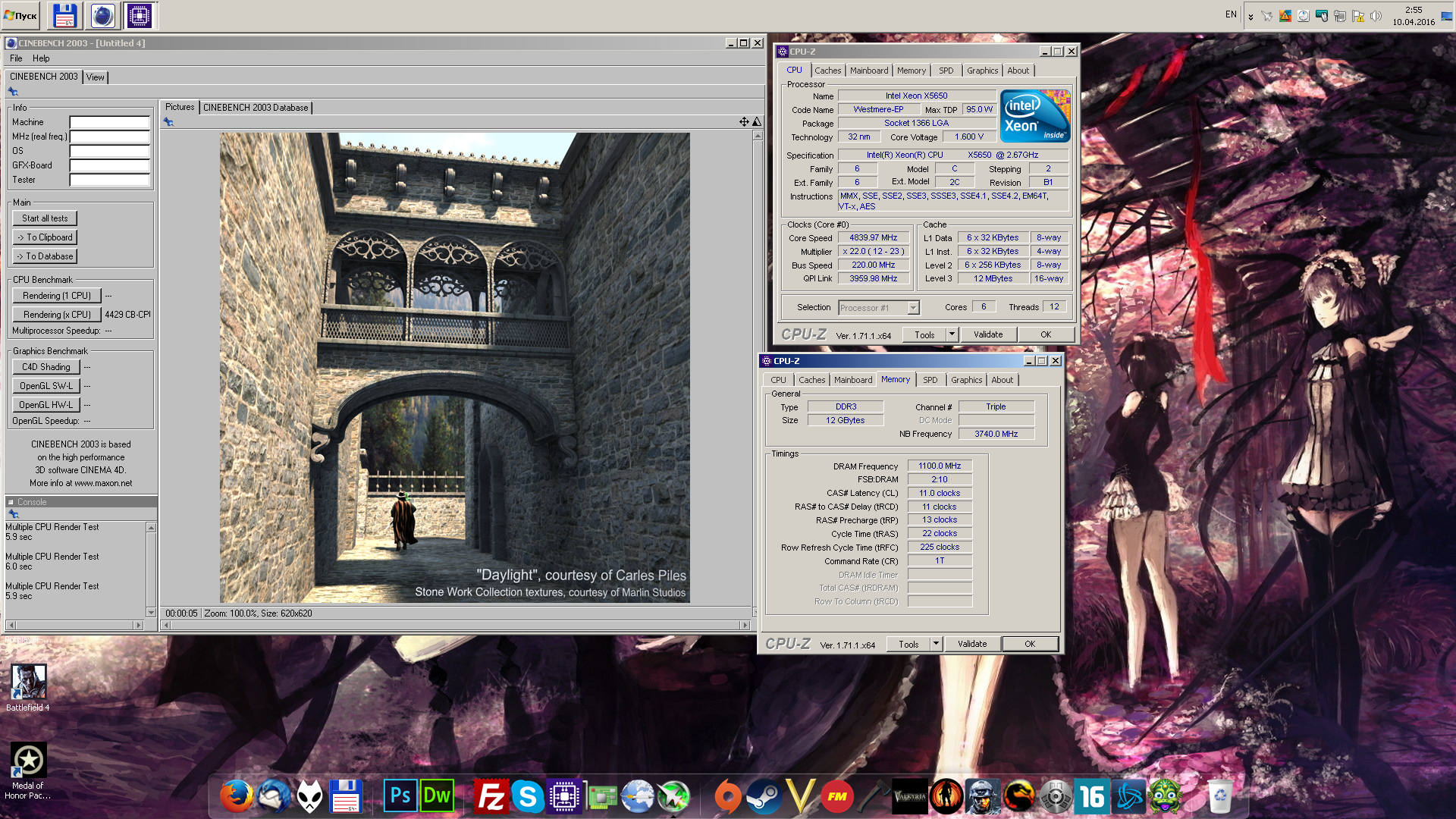Click the network connection tray icon

pos(1339,15)
